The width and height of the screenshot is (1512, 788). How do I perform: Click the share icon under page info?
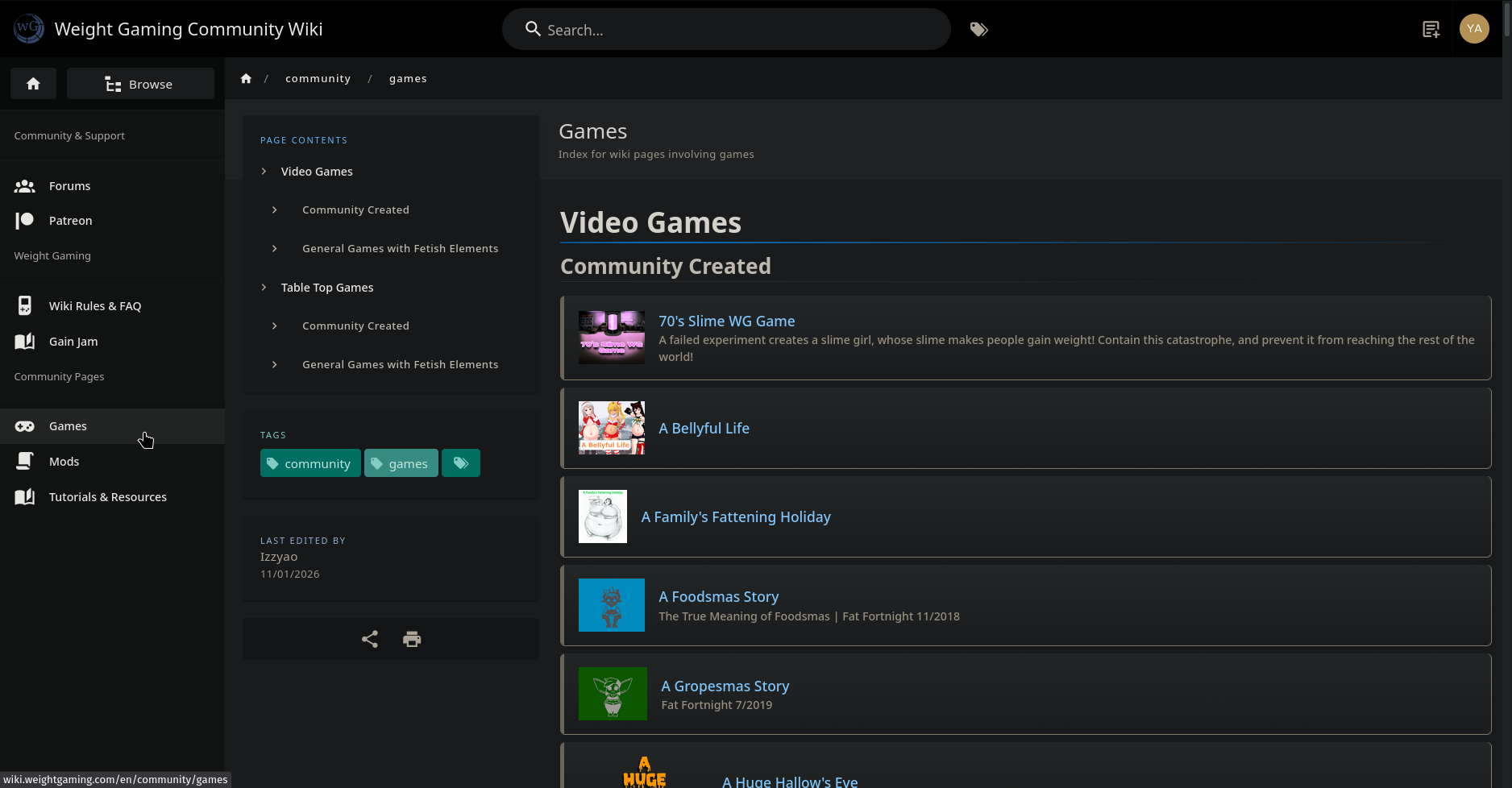[x=370, y=639]
